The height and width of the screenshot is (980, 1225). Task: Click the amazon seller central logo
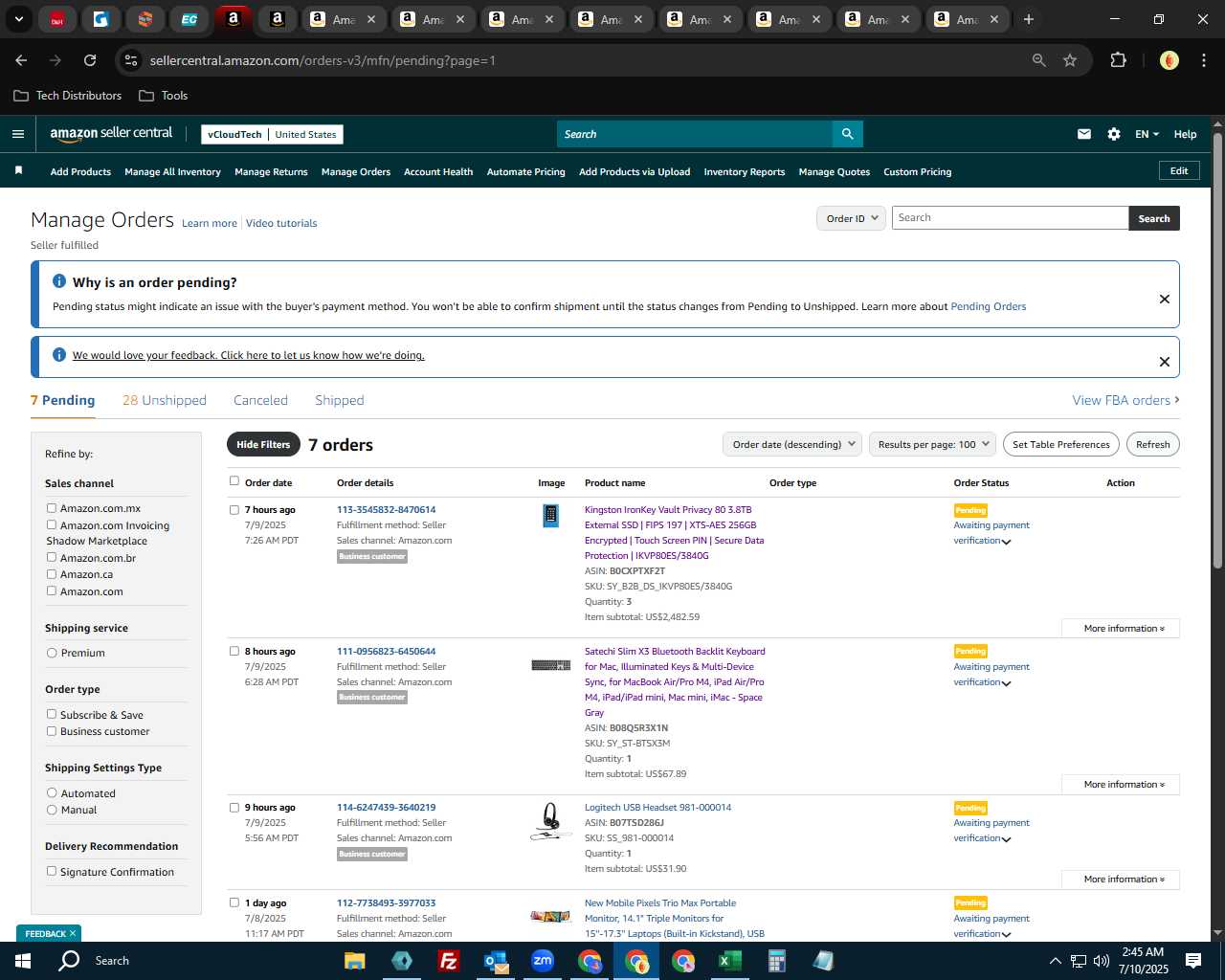[x=111, y=134]
